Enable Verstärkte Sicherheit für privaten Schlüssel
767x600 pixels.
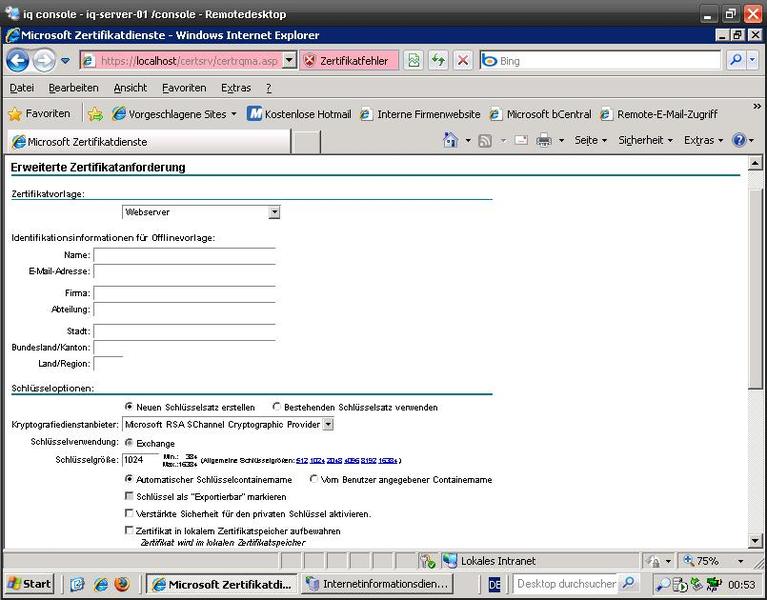(x=129, y=513)
